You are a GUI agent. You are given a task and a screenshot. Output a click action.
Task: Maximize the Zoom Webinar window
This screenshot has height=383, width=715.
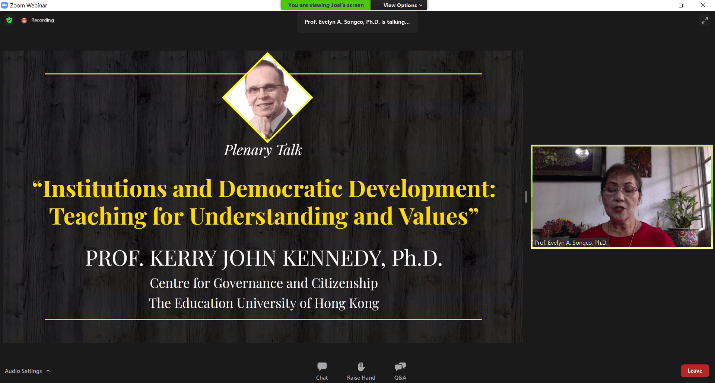pyautogui.click(x=681, y=5)
